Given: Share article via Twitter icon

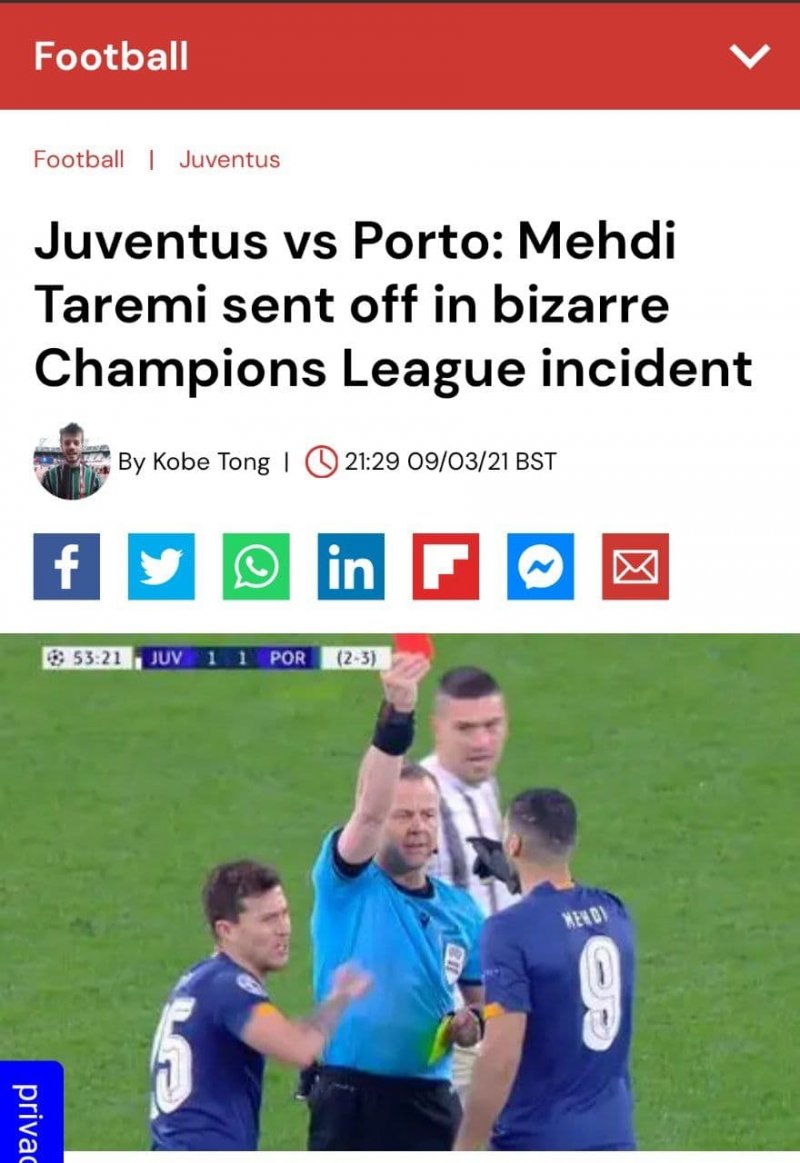Looking at the screenshot, I should coord(162,566).
